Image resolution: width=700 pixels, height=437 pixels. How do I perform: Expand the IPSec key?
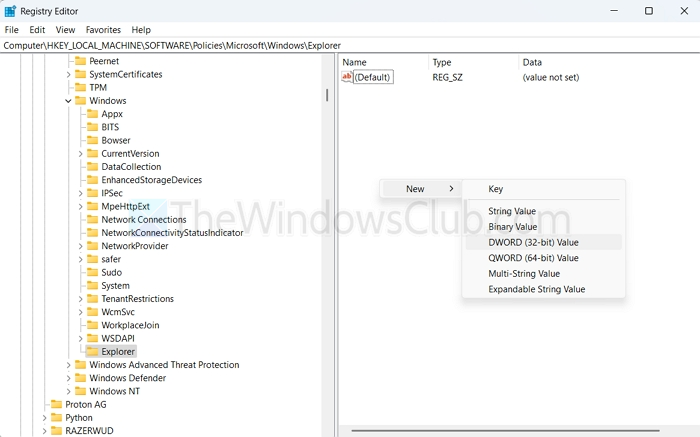click(x=80, y=193)
